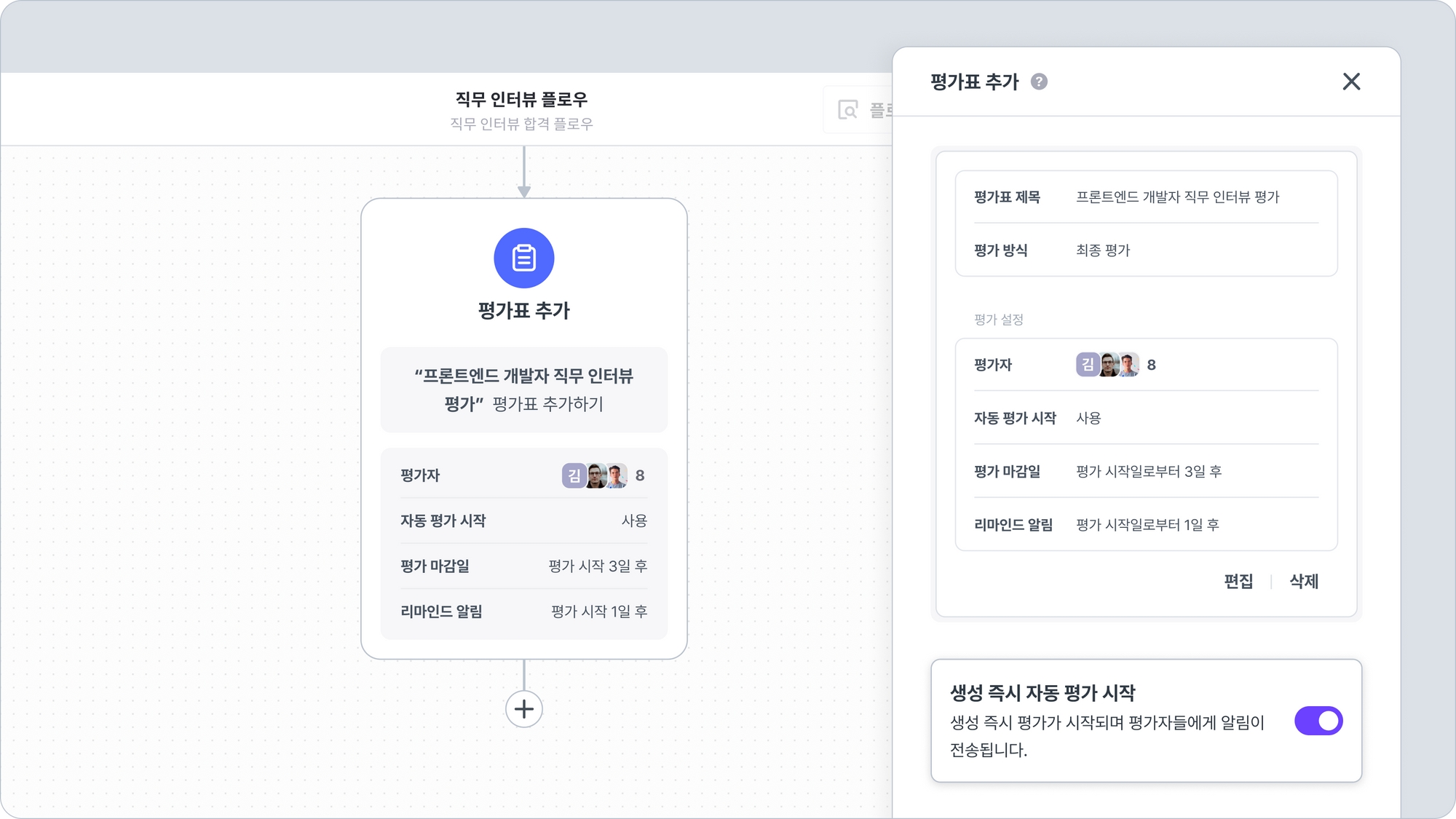Click the plus button to add step
1456x819 pixels.
pyautogui.click(x=523, y=709)
